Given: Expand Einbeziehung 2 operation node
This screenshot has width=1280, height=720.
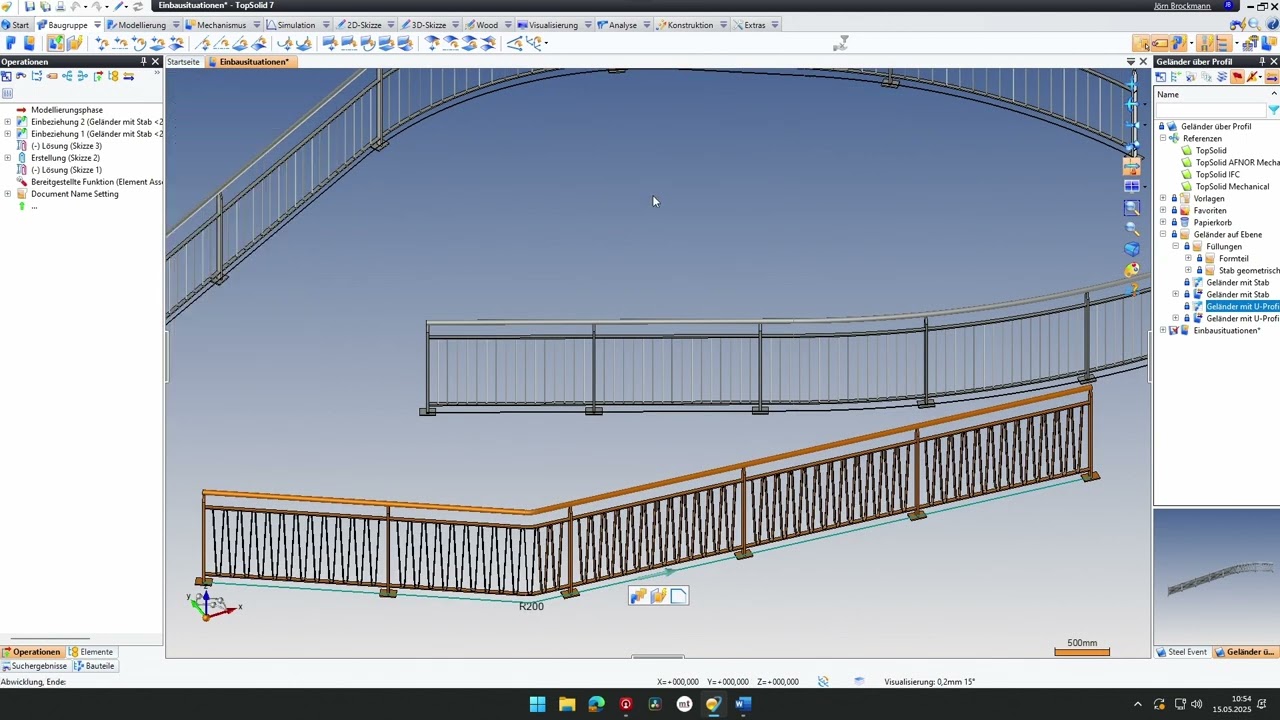Looking at the screenshot, I should [8, 122].
